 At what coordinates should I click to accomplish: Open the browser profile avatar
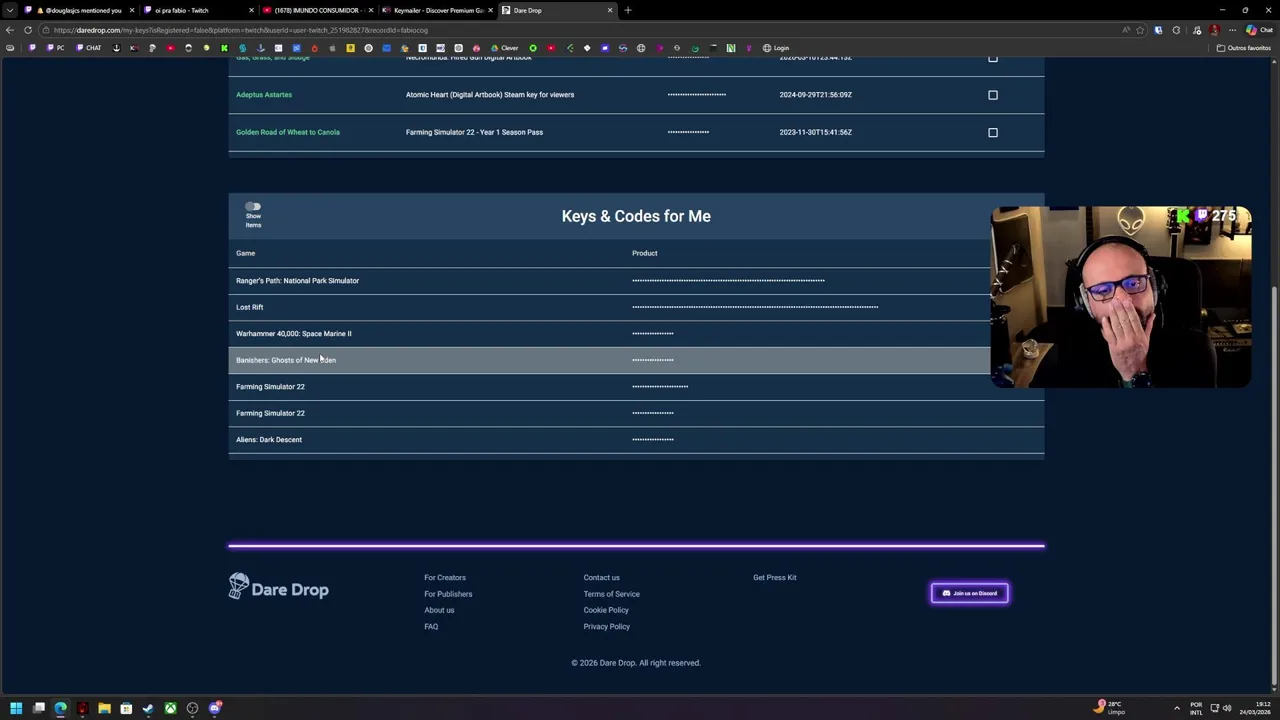point(1214,30)
